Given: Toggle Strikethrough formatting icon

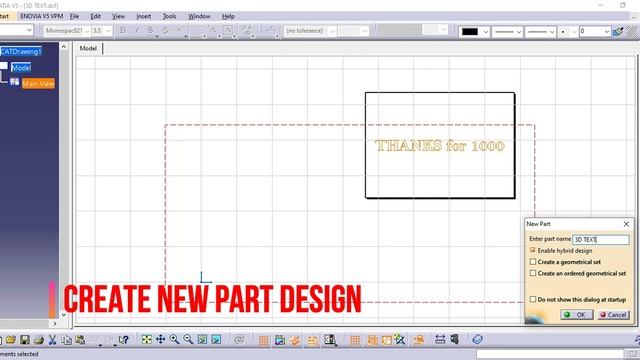Looking at the screenshot, I should pyautogui.click(x=165, y=30).
